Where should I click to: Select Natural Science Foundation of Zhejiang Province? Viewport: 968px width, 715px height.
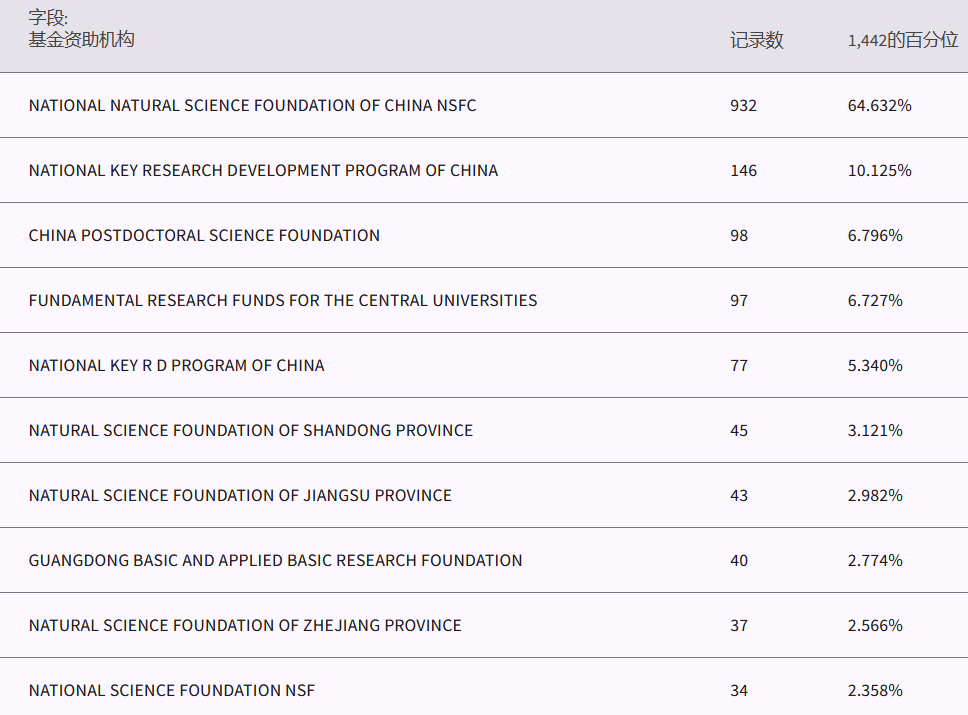(x=245, y=625)
